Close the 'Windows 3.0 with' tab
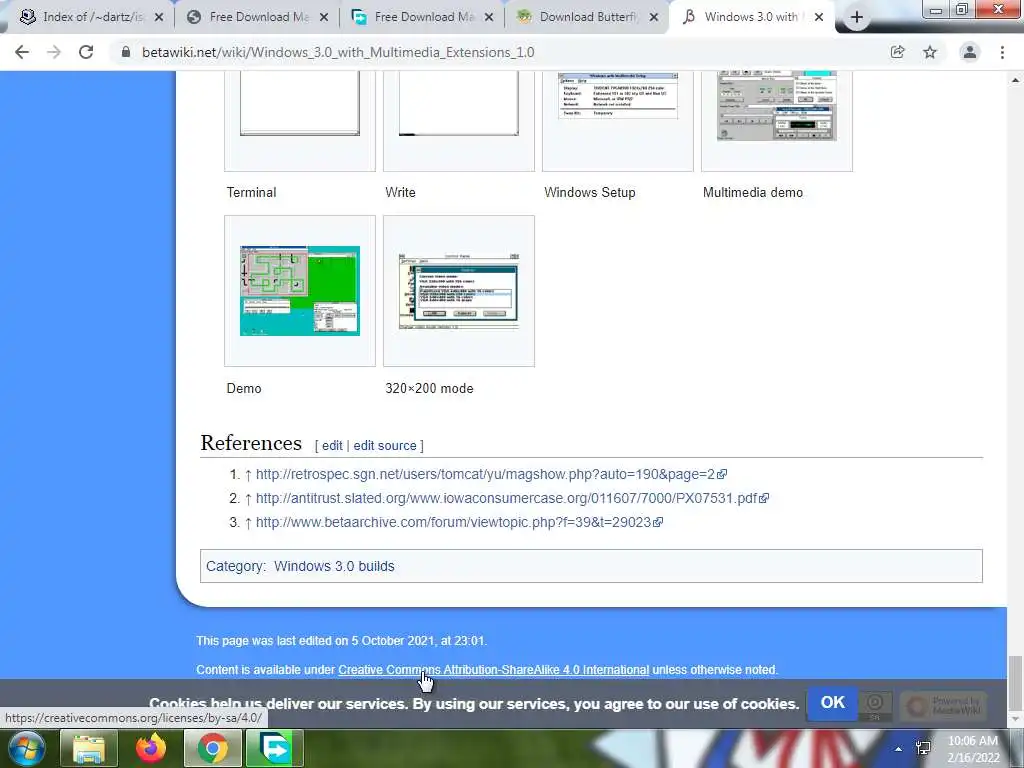This screenshot has height=768, width=1024. [819, 18]
